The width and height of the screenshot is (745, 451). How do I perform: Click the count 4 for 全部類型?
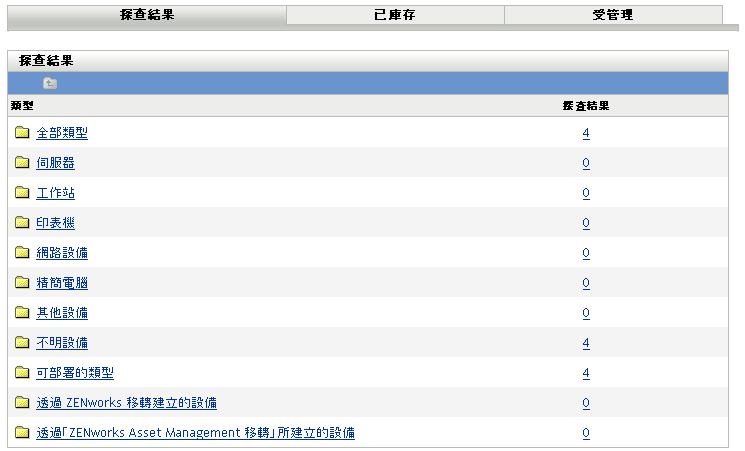(x=586, y=133)
